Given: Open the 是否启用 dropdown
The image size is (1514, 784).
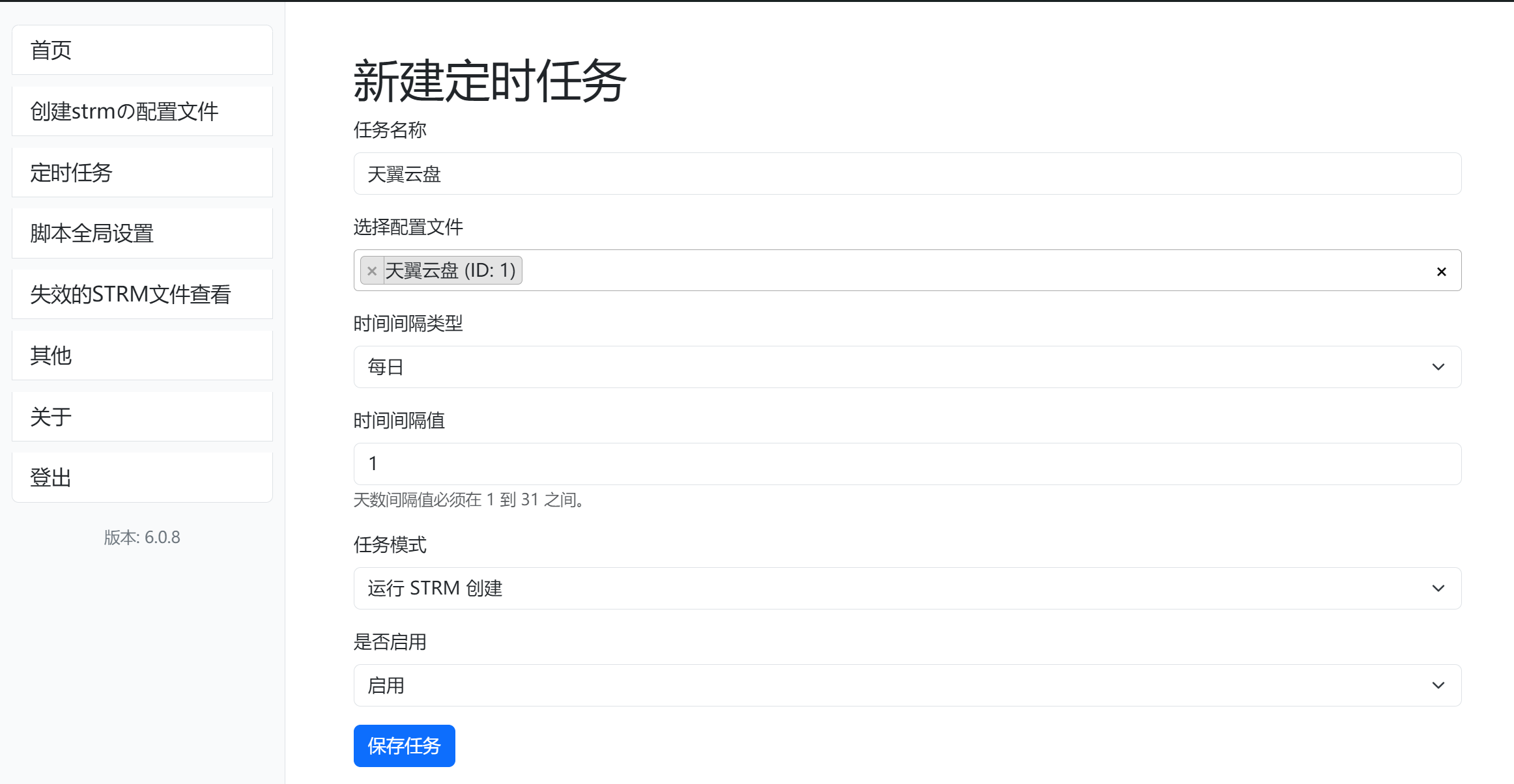Looking at the screenshot, I should coord(907,686).
